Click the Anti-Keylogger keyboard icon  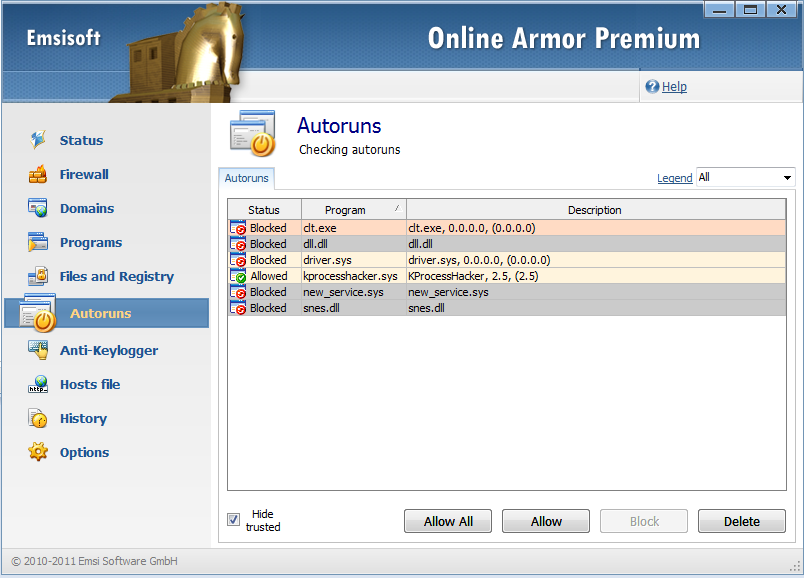coord(38,350)
